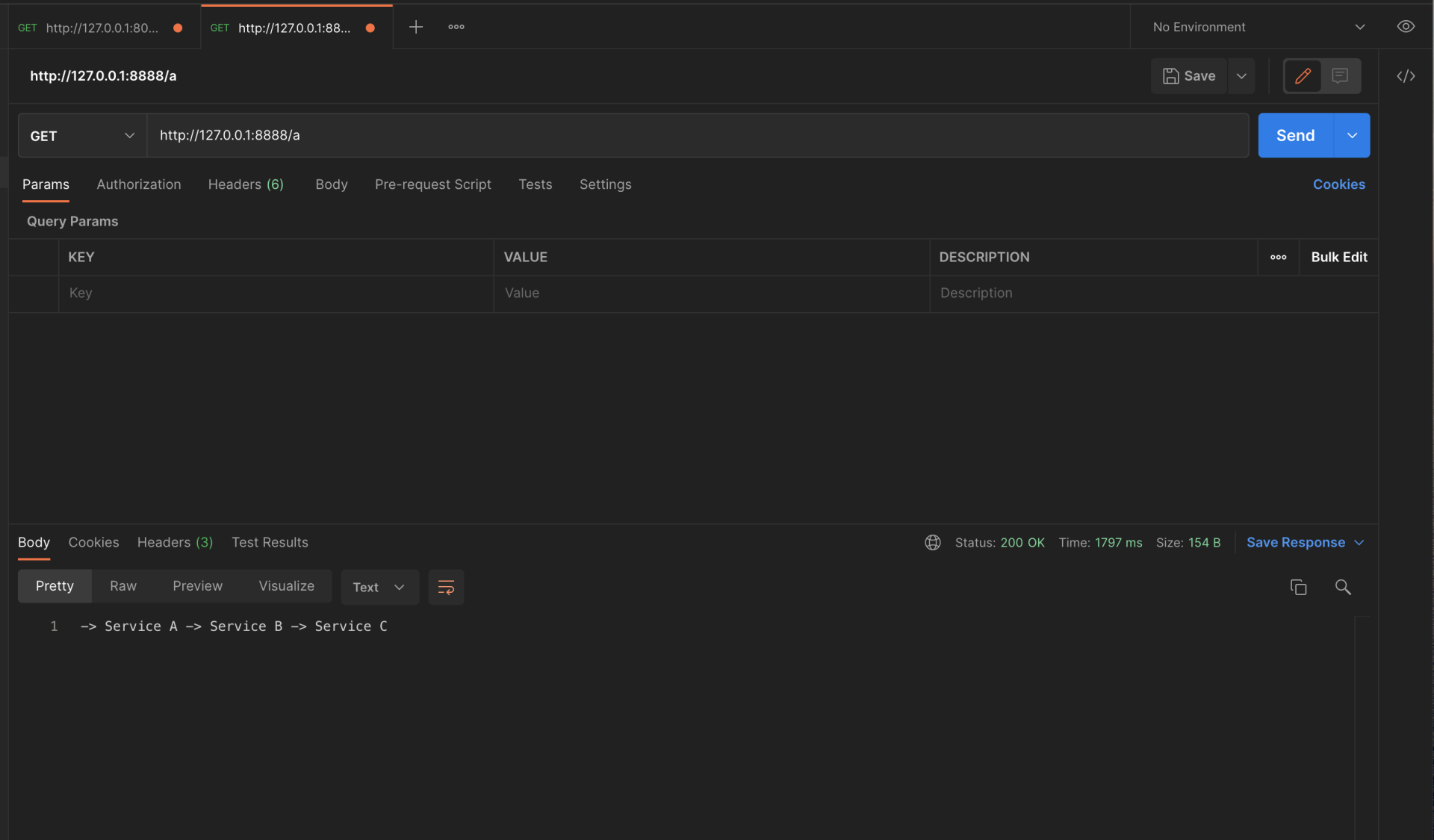
Task: Click the query param Value field
Action: (x=711, y=293)
